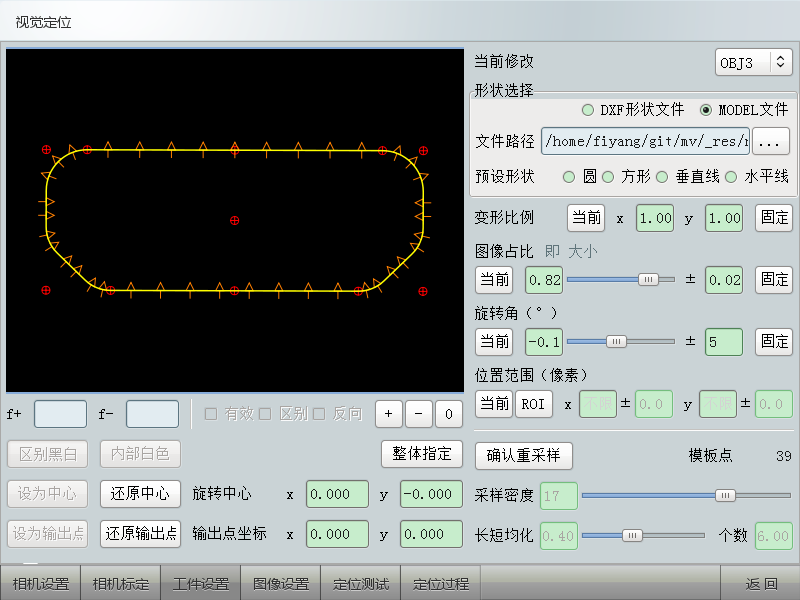Open file browser with the ... button
Image resolution: width=800 pixels, height=600 pixels.
click(x=771, y=141)
